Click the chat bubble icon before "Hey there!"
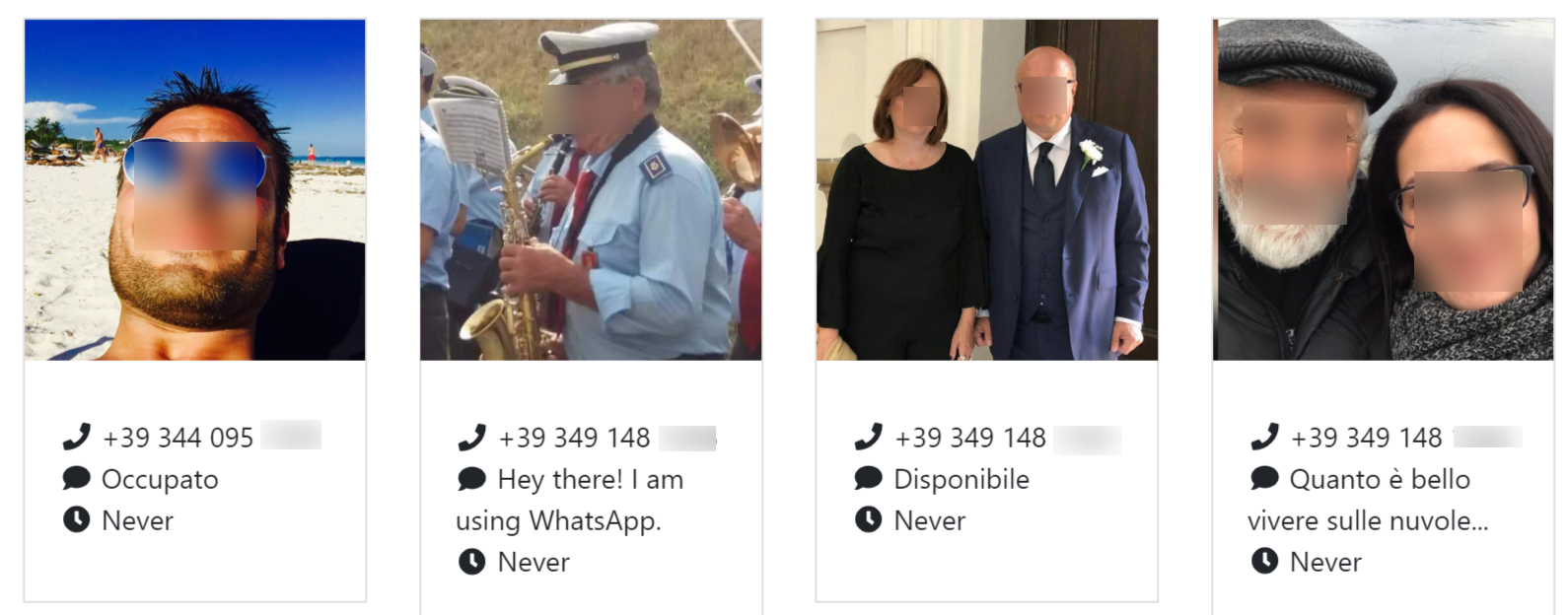Screen dimensions: 1568x615 (x=472, y=478)
